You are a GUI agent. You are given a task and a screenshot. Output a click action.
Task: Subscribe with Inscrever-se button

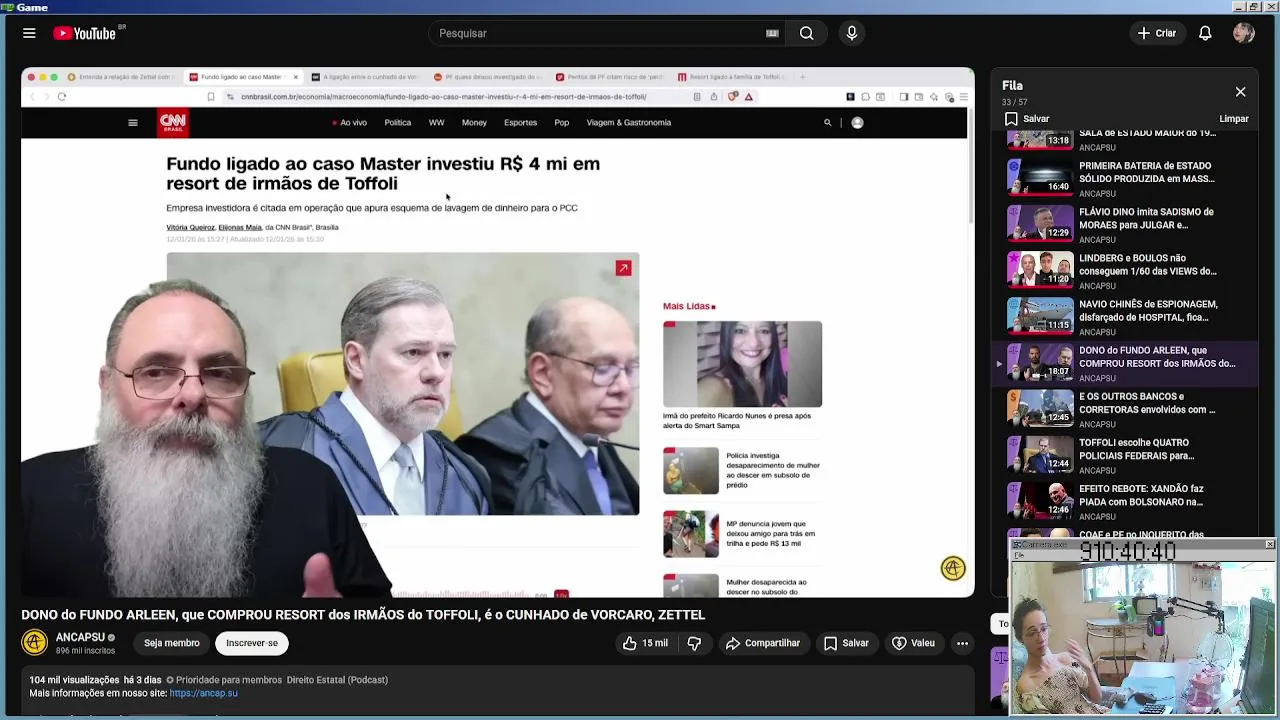[252, 643]
